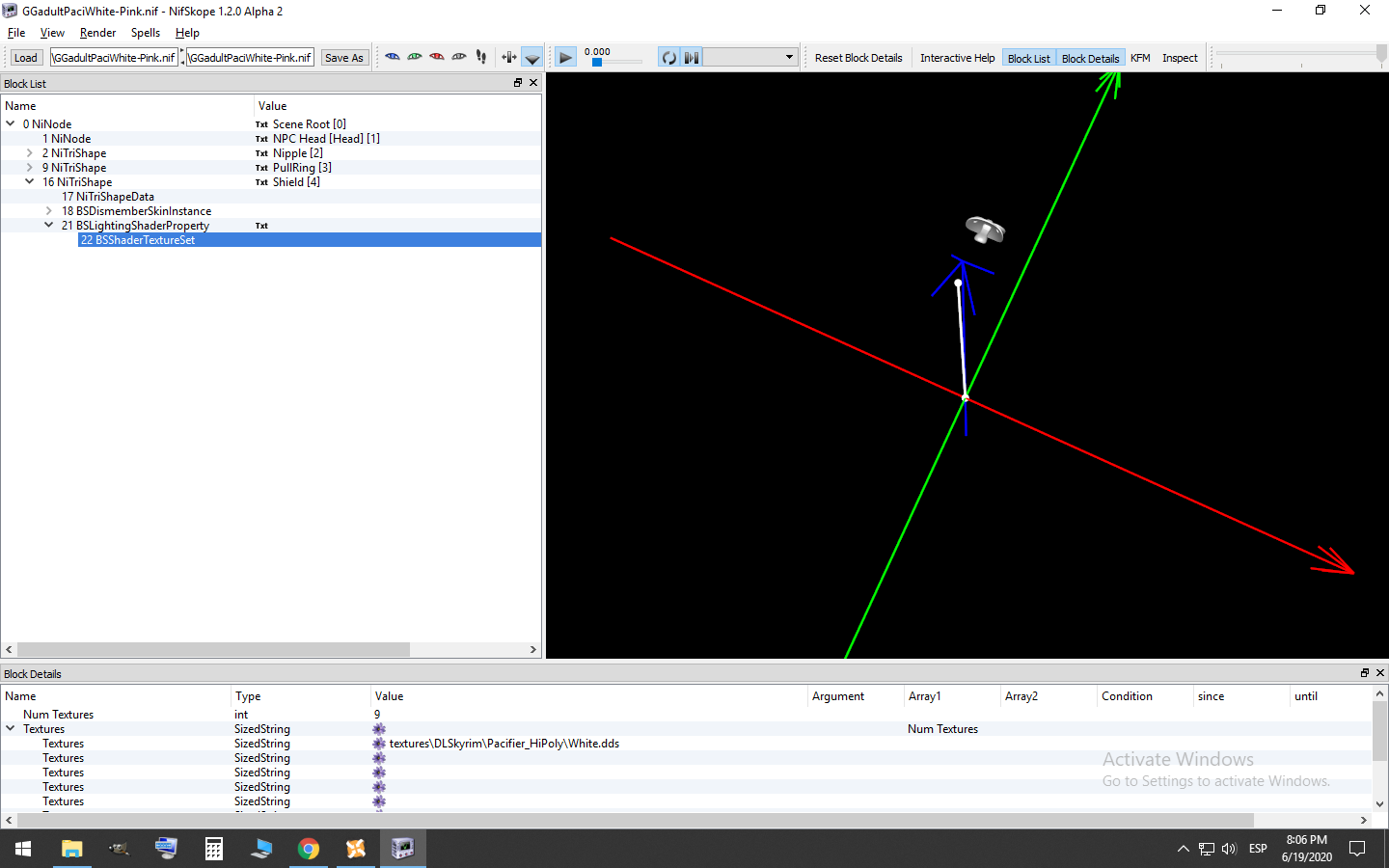Switch to Top view with the blue eye icon
Screen dimensions: 1389x868
tap(393, 57)
